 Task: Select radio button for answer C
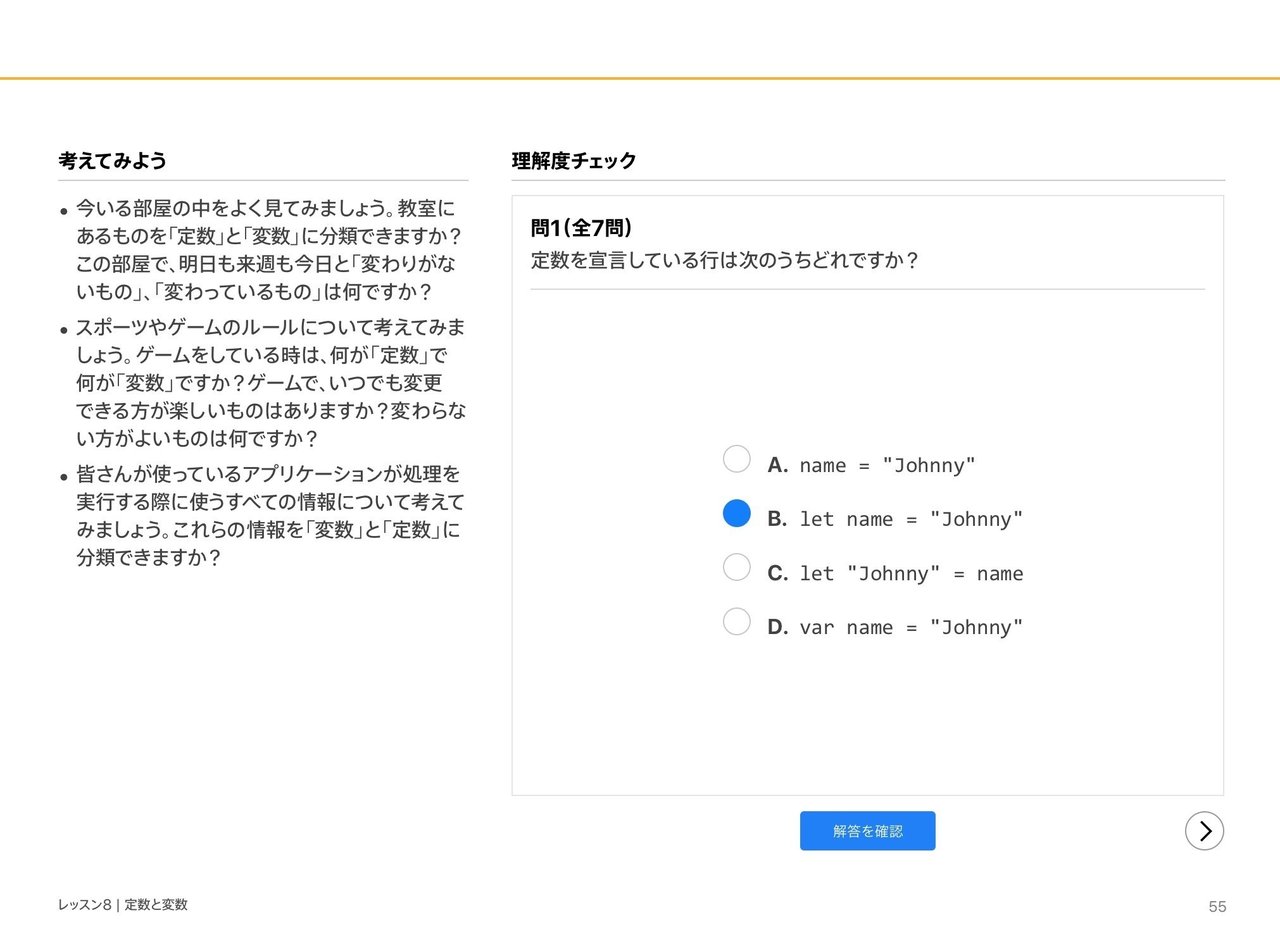click(736, 567)
